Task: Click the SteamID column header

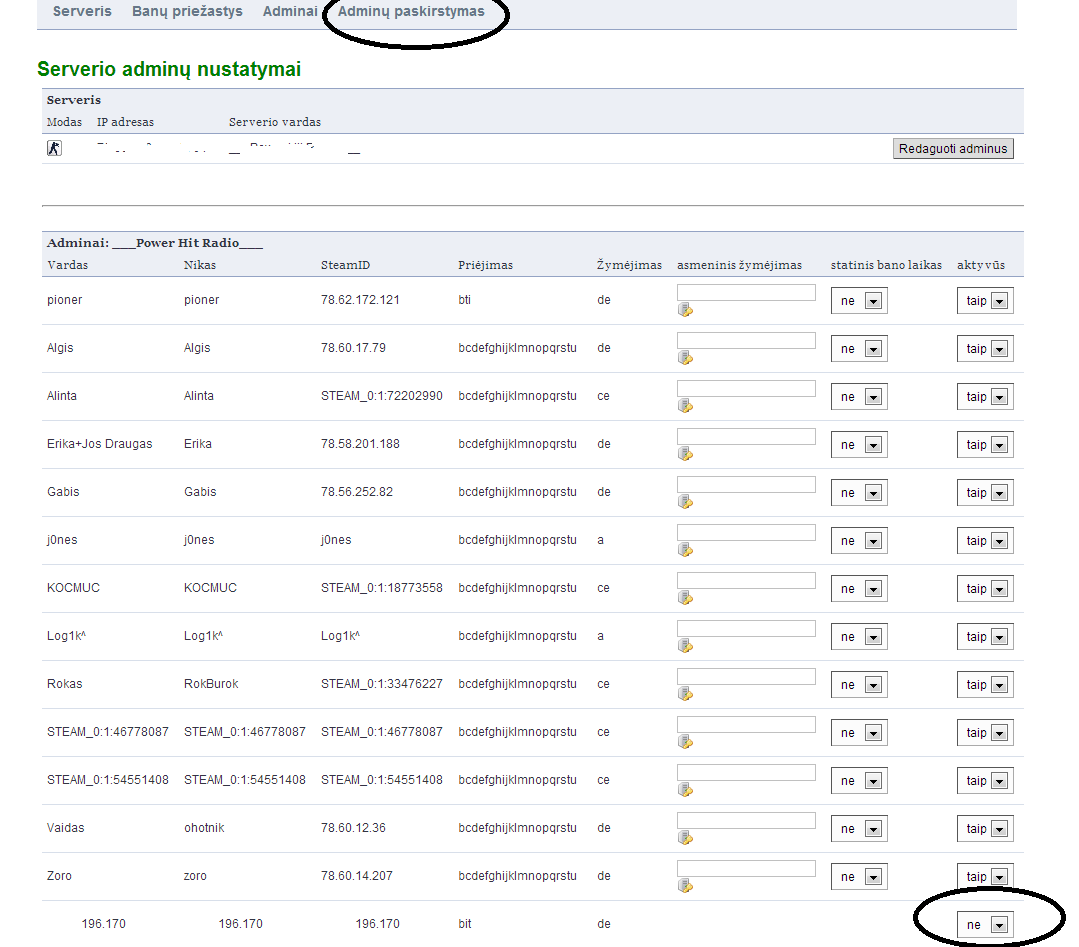Action: click(x=345, y=265)
